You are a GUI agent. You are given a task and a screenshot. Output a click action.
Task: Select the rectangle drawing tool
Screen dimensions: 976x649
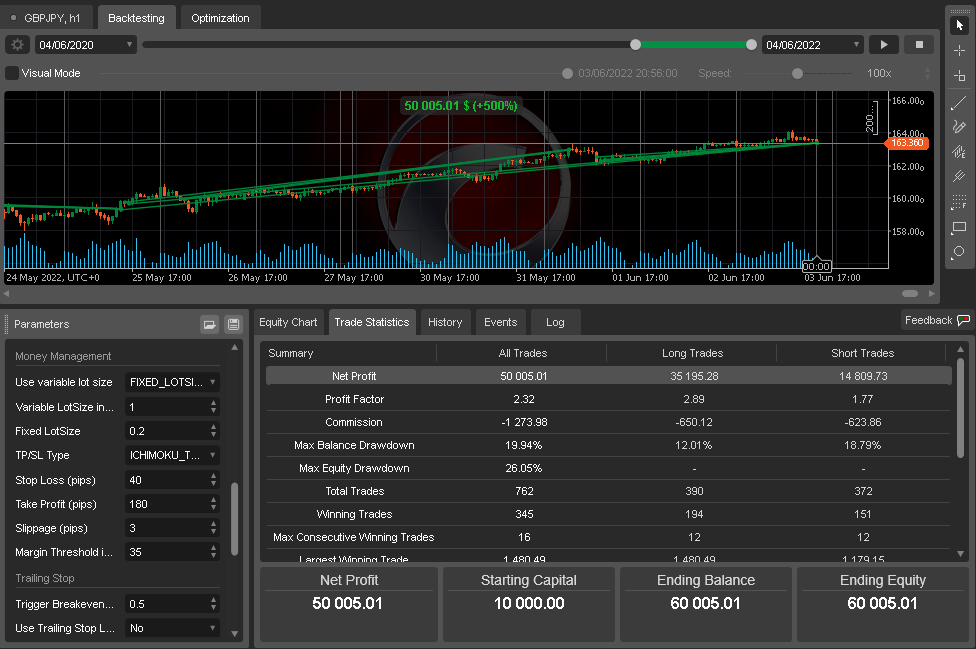pos(959,228)
